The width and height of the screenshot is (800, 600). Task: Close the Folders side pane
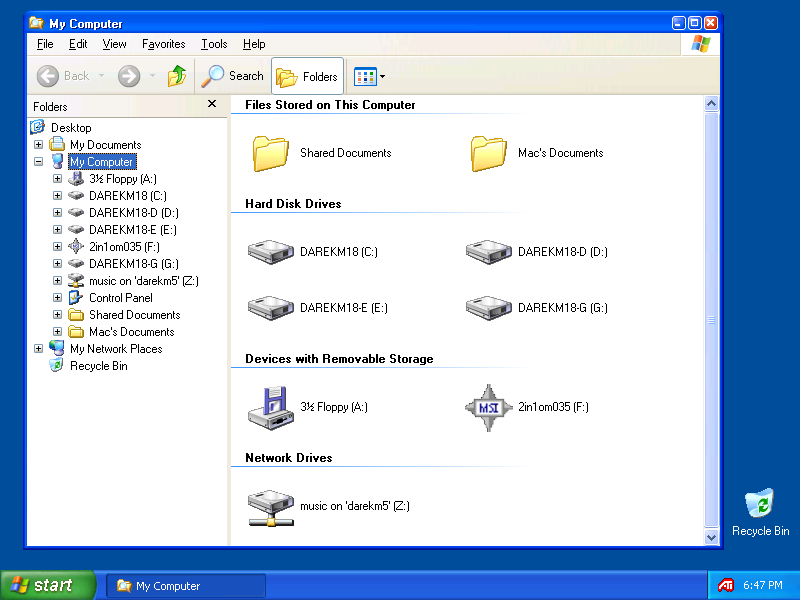[212, 104]
